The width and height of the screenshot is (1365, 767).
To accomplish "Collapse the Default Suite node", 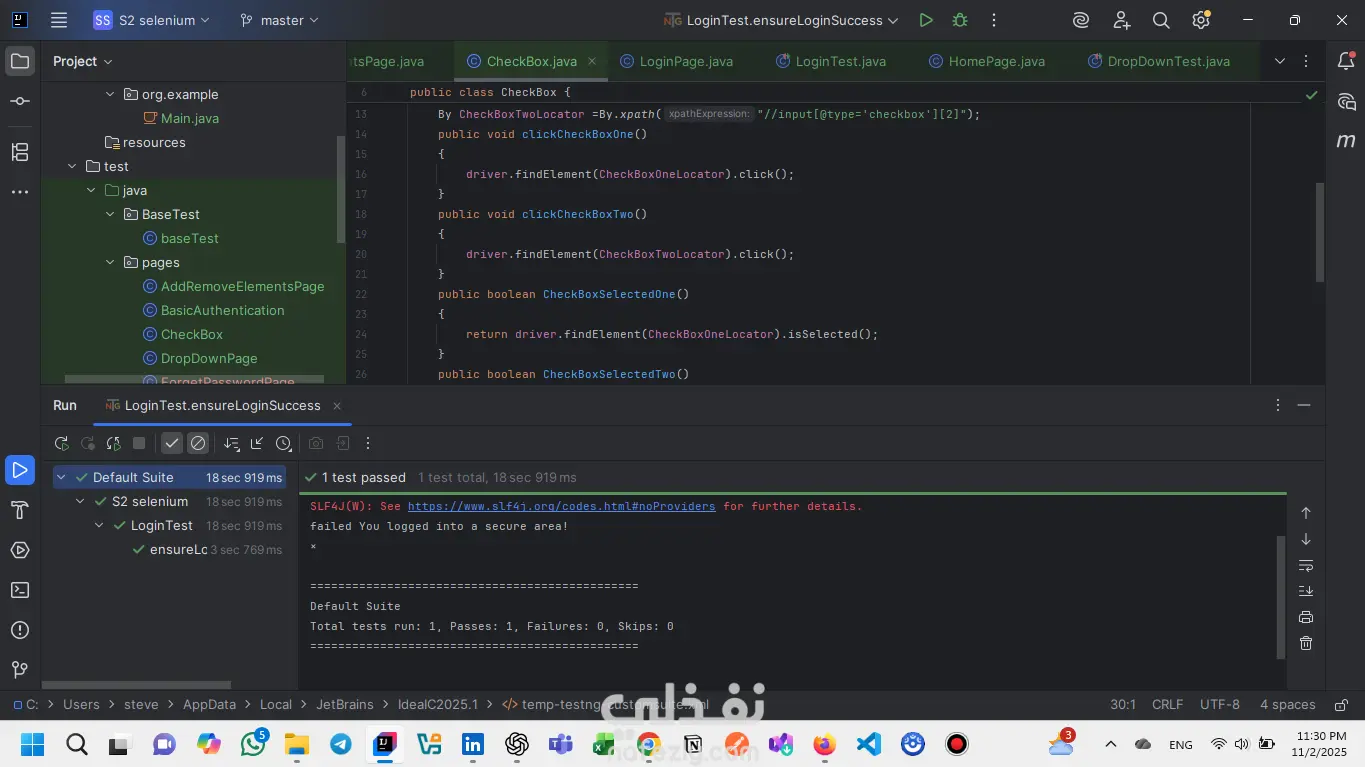I will tap(62, 477).
